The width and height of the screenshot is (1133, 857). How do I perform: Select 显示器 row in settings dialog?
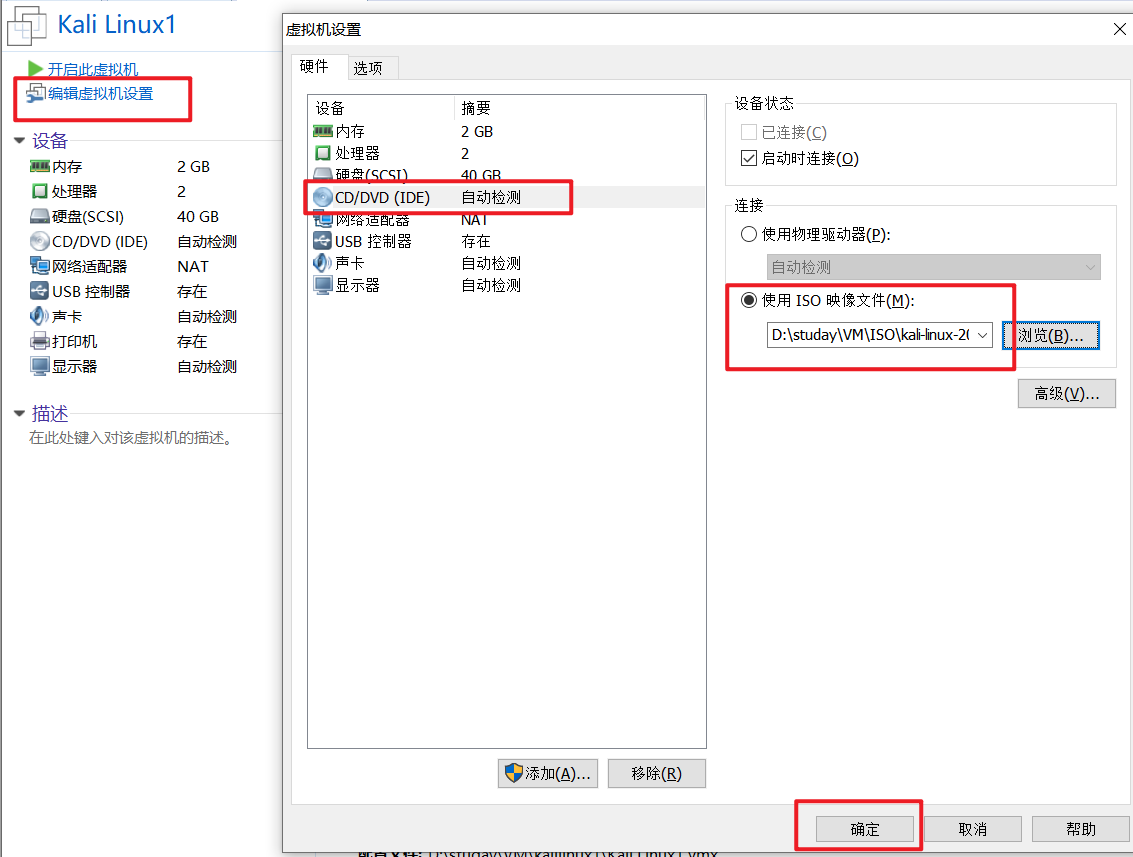pyautogui.click(x=506, y=285)
